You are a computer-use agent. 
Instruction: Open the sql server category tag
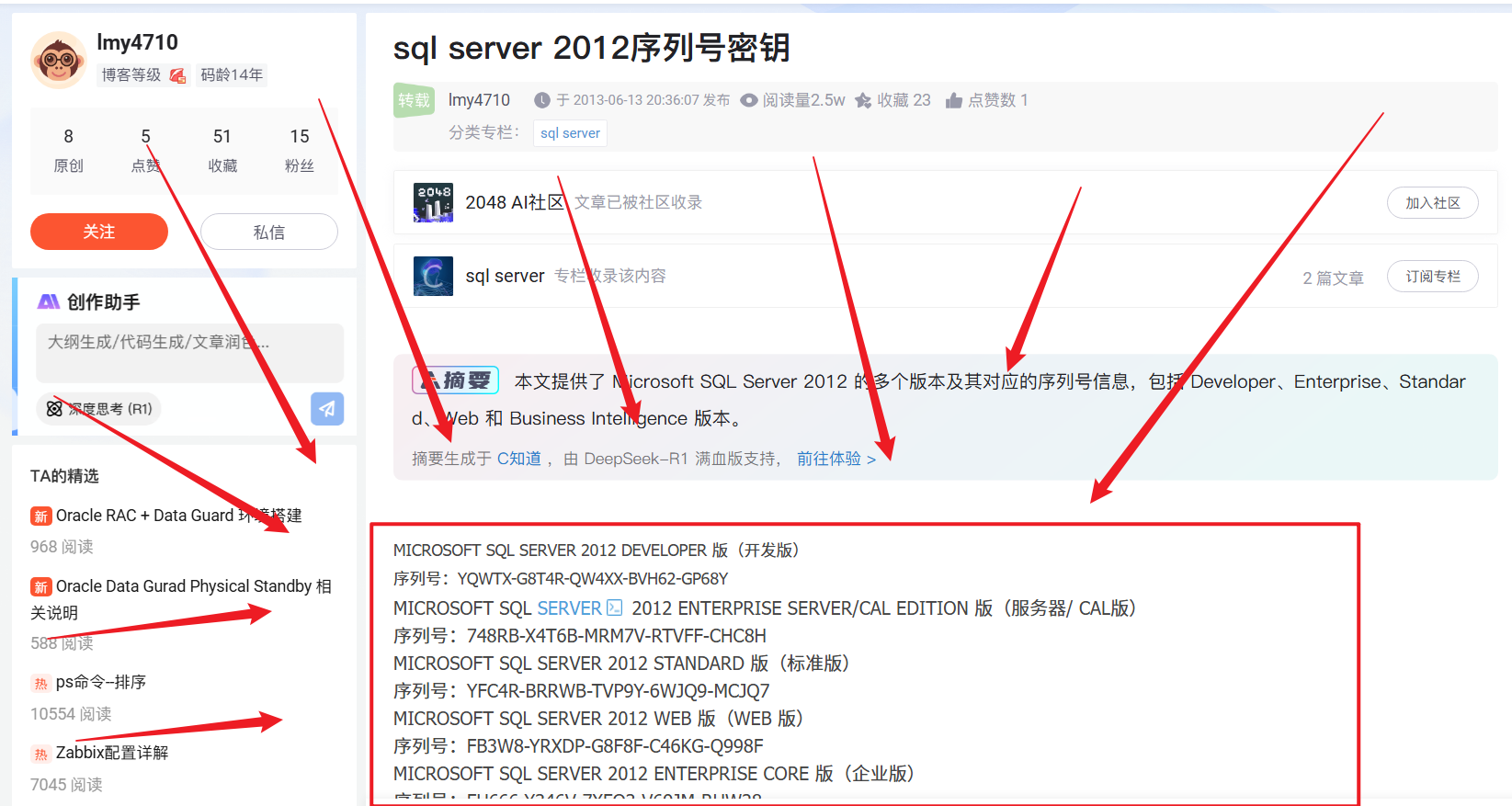pos(570,133)
